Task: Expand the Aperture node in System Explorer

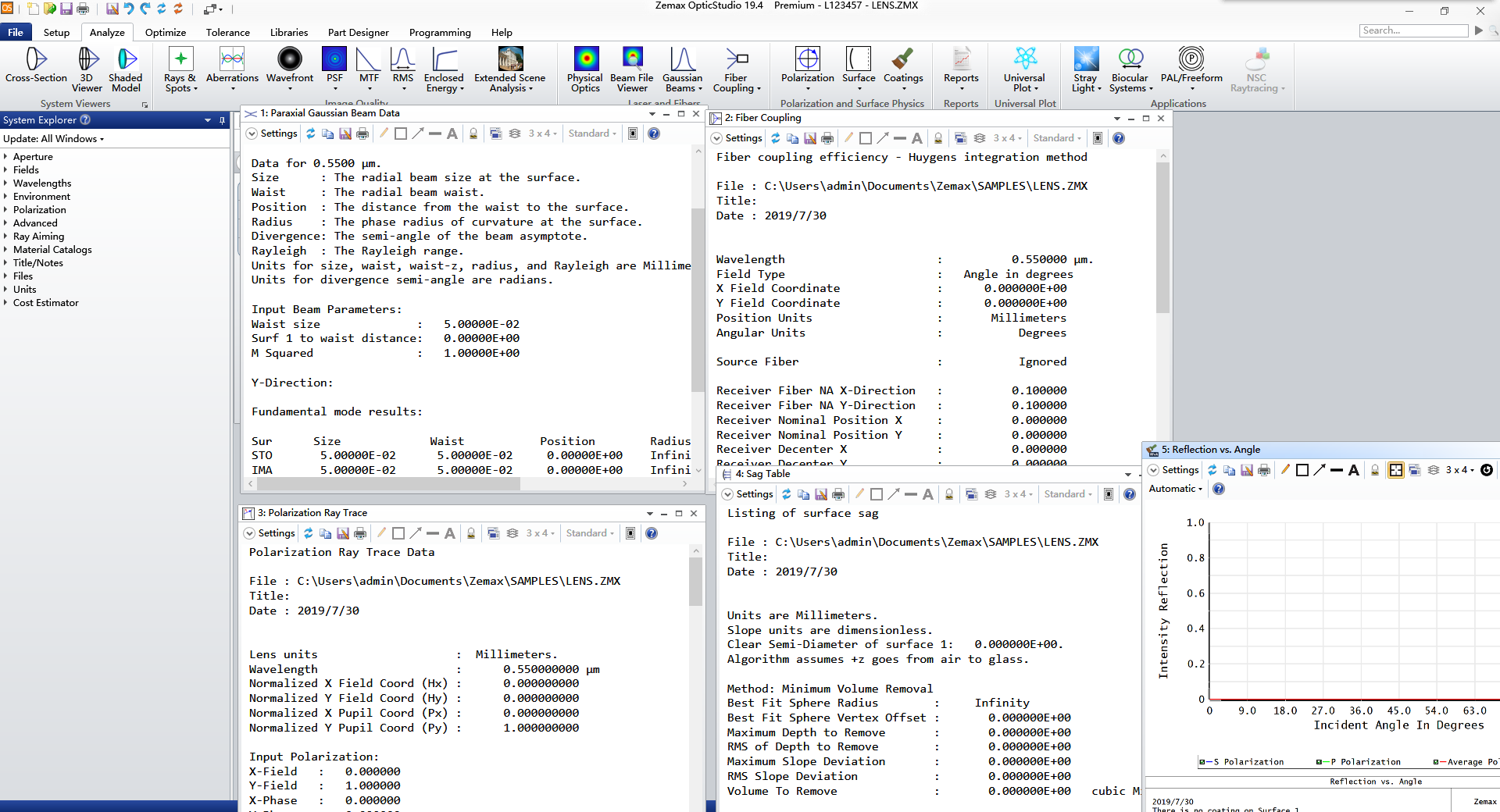Action: 5,157
